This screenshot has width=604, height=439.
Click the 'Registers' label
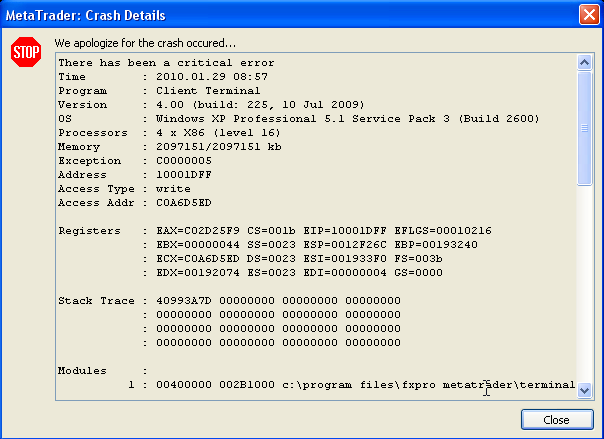[89, 231]
